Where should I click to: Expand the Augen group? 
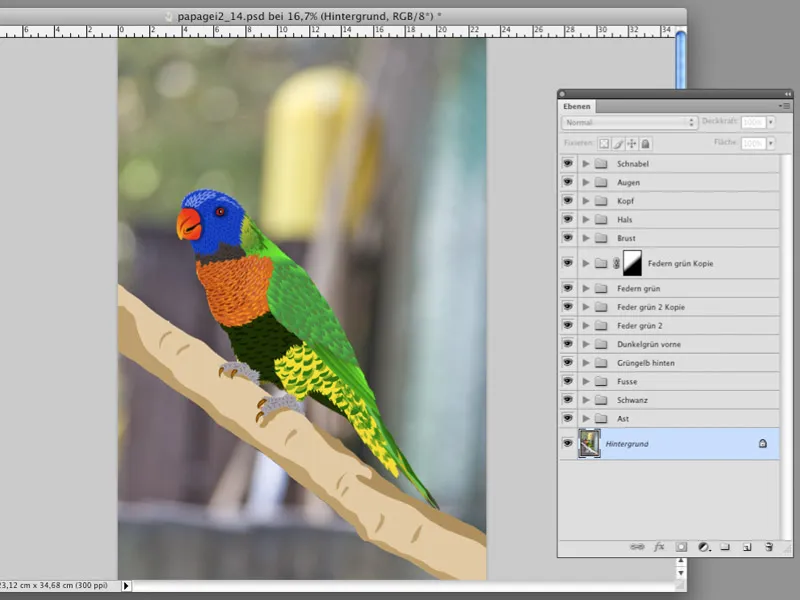click(586, 182)
